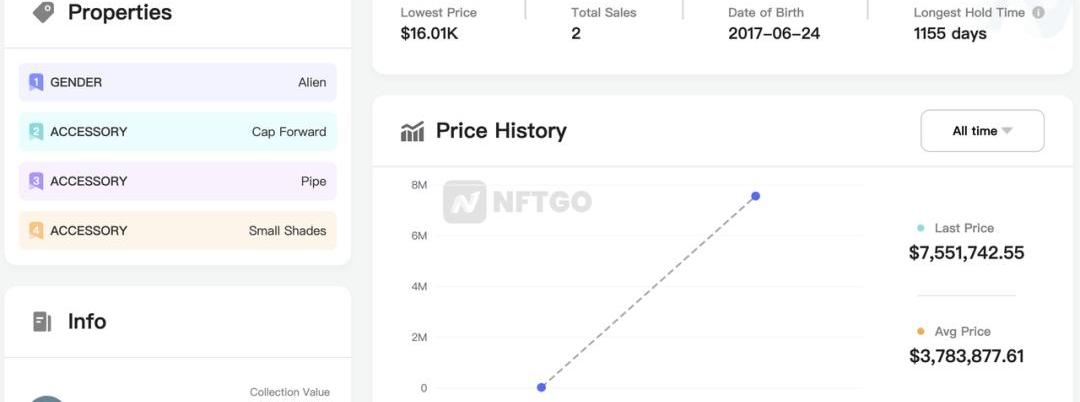
Task: Click the Price History chart icon
Action: 412,131
